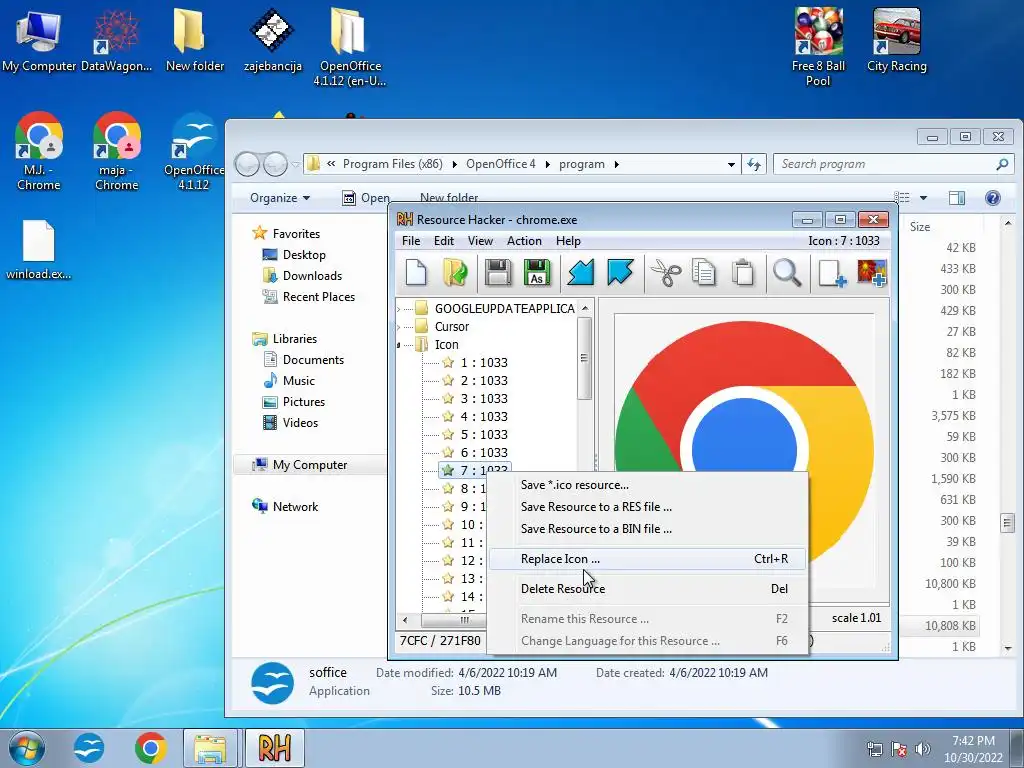Click the Copy pages icon in Resource Hacker

(704, 273)
